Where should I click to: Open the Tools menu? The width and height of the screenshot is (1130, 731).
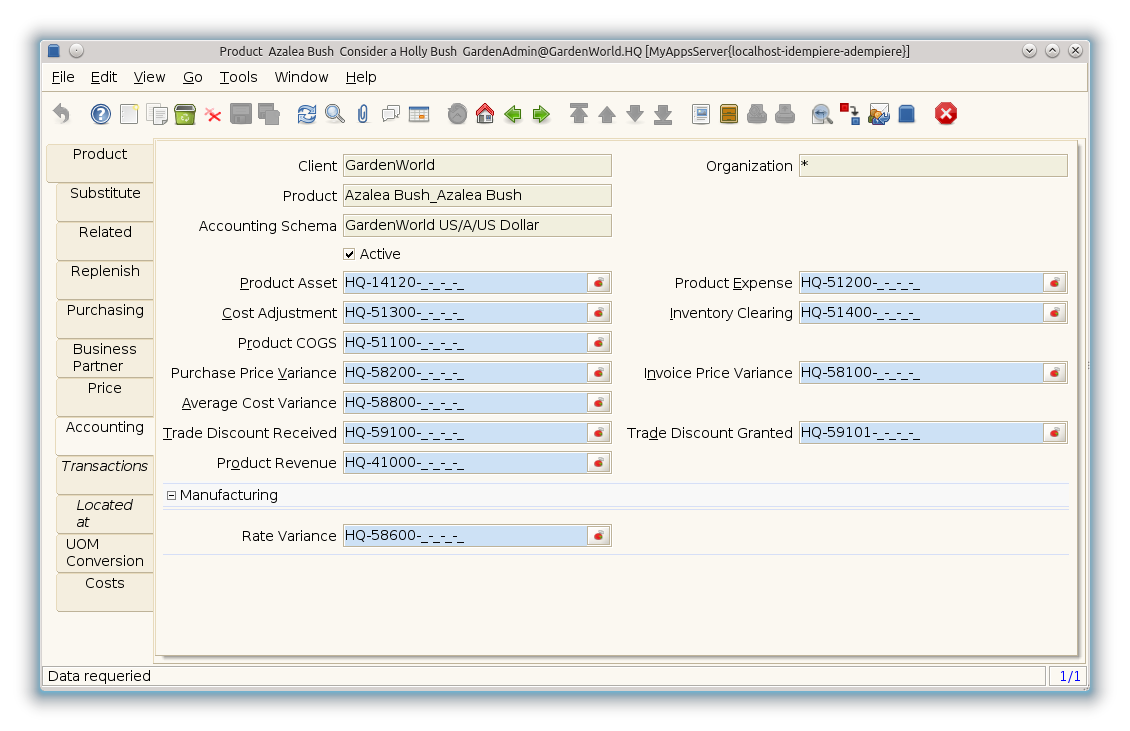(x=238, y=77)
